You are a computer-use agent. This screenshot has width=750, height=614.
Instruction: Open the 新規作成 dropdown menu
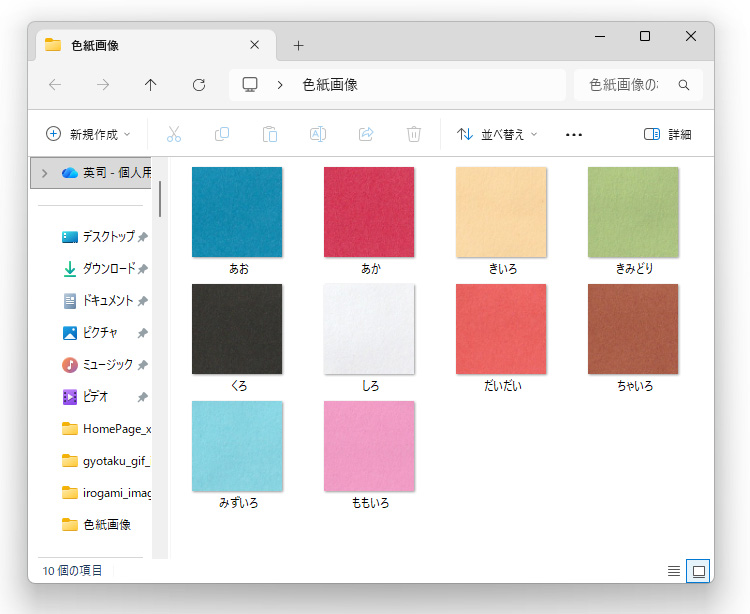89,134
